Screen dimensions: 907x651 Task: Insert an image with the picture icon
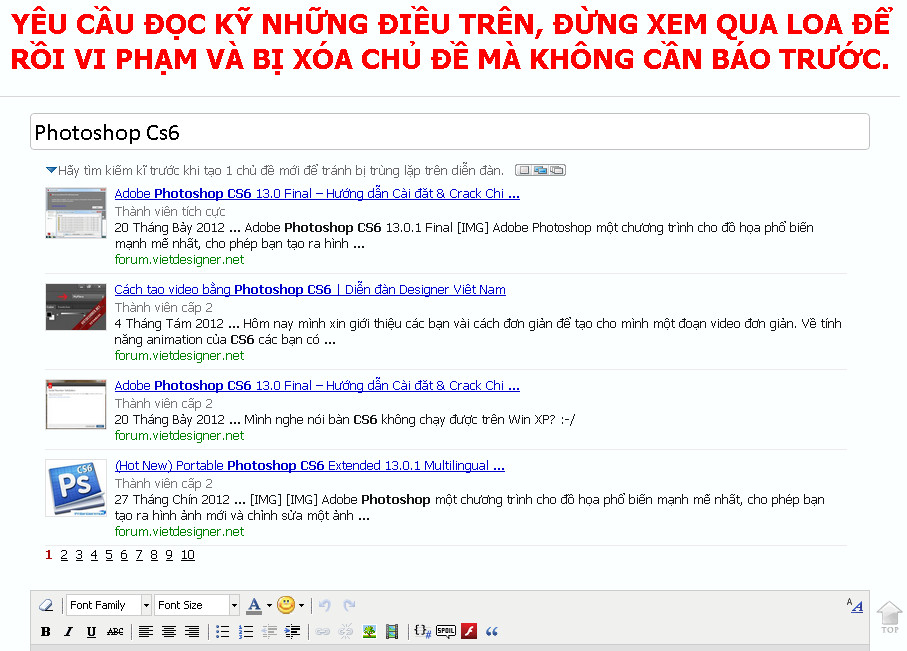coord(369,631)
